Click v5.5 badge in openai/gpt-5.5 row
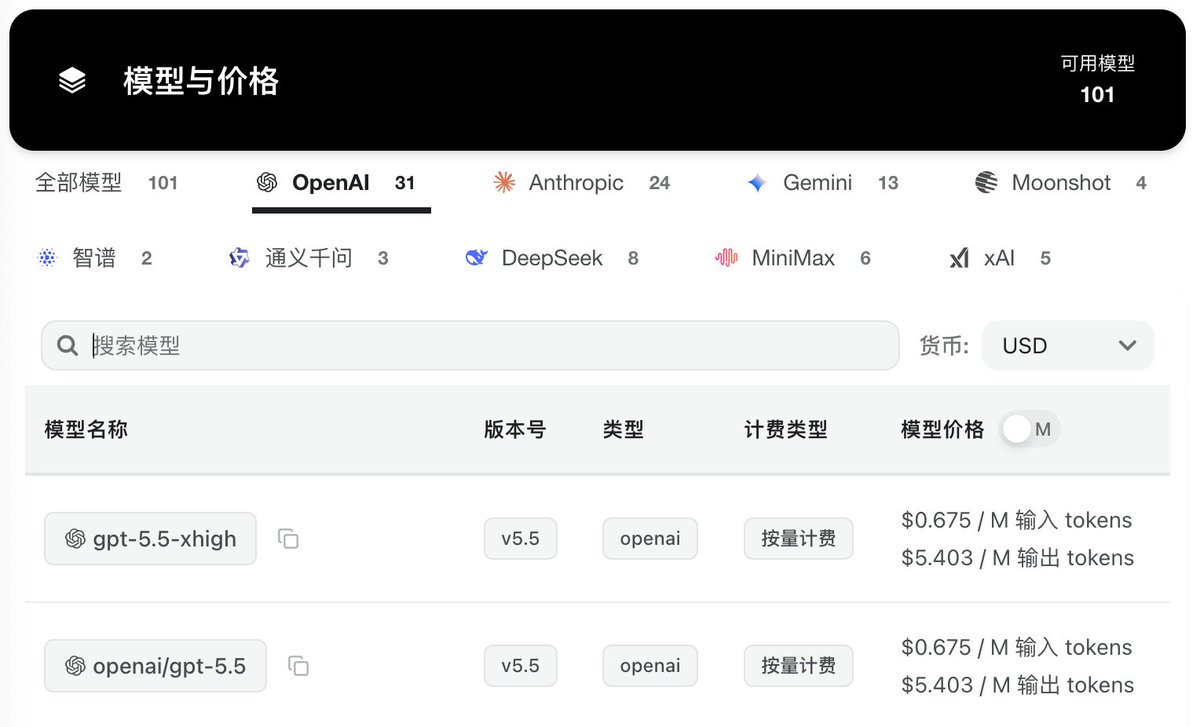The image size is (1200, 727). pos(520,666)
